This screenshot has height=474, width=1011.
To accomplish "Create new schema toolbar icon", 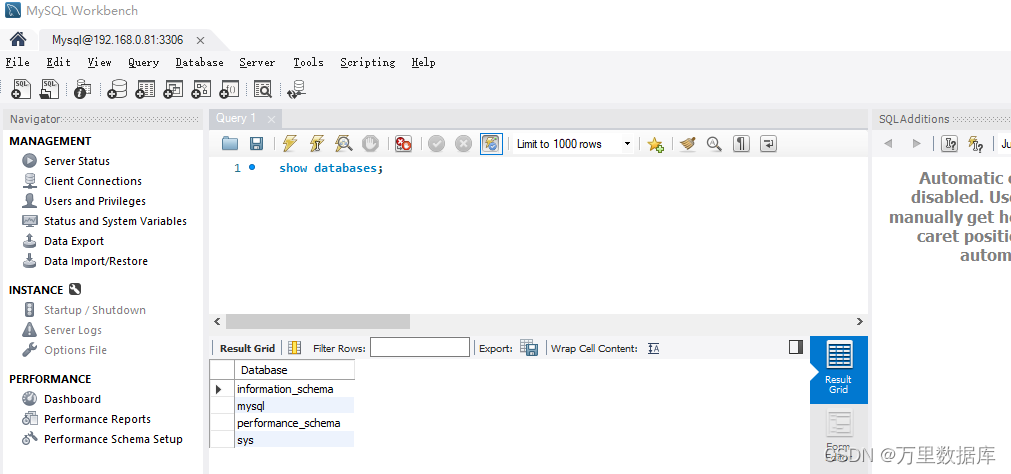I will click(x=117, y=89).
